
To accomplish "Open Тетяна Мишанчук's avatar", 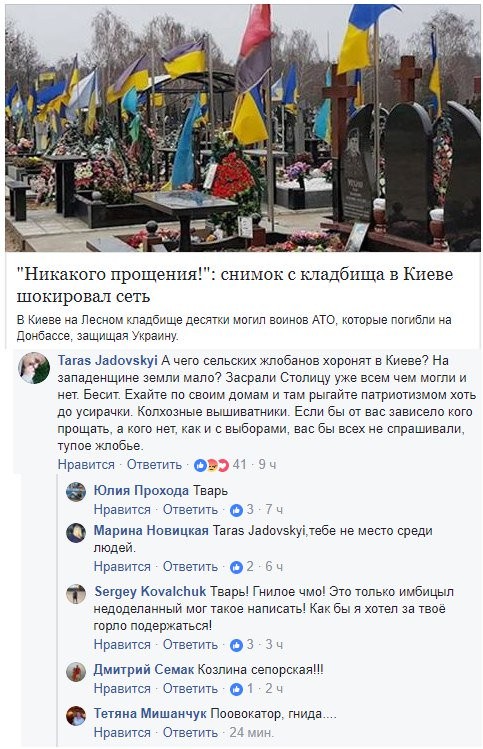I will tap(76, 716).
